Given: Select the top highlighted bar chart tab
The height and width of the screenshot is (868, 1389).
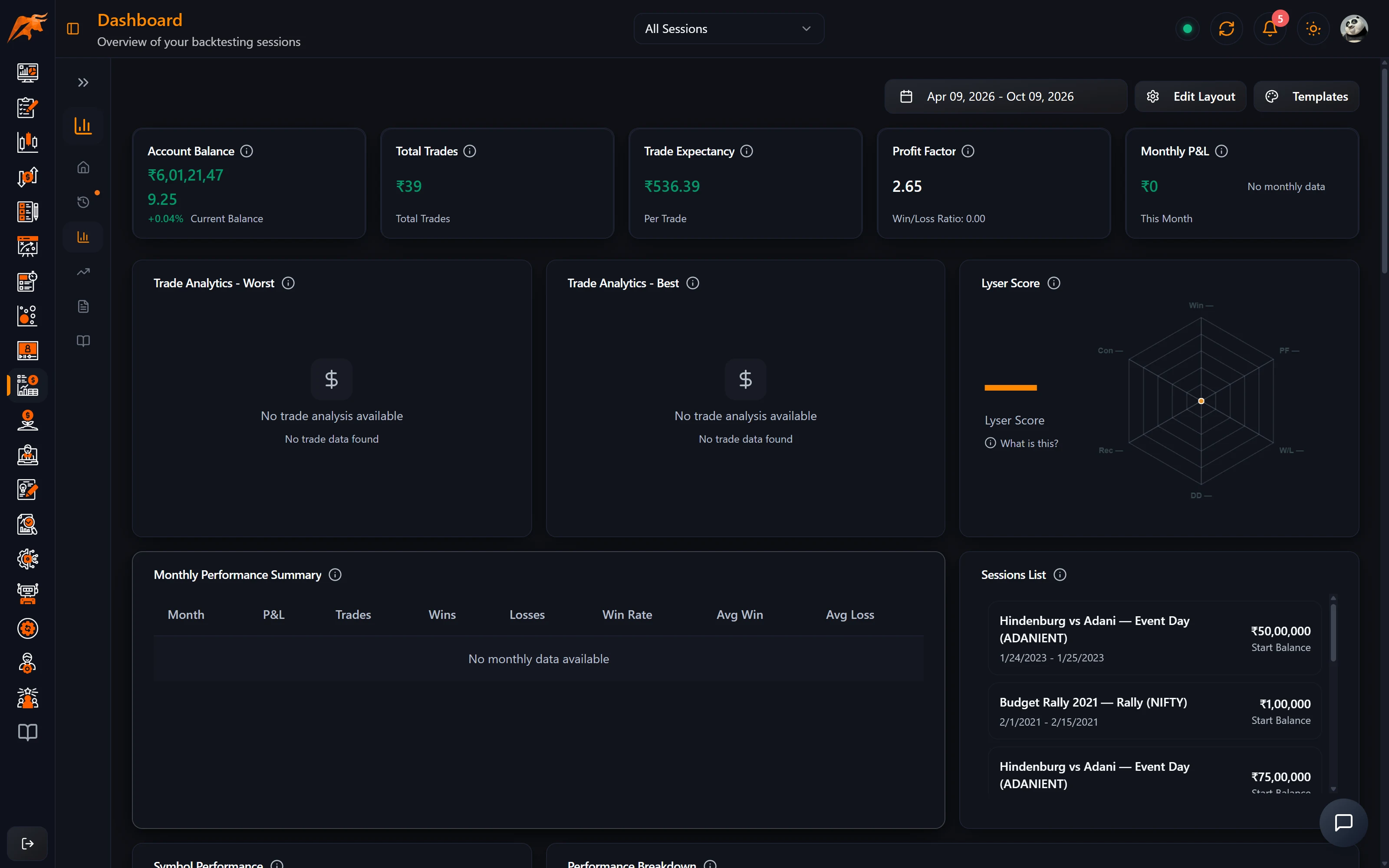Looking at the screenshot, I should (83, 126).
